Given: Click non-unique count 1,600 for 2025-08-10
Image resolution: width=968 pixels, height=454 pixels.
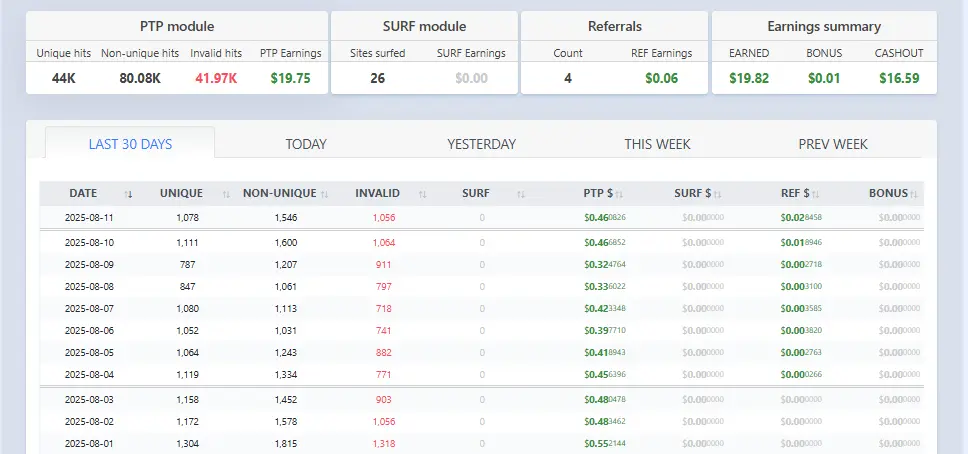Looking at the screenshot, I should click(286, 243).
